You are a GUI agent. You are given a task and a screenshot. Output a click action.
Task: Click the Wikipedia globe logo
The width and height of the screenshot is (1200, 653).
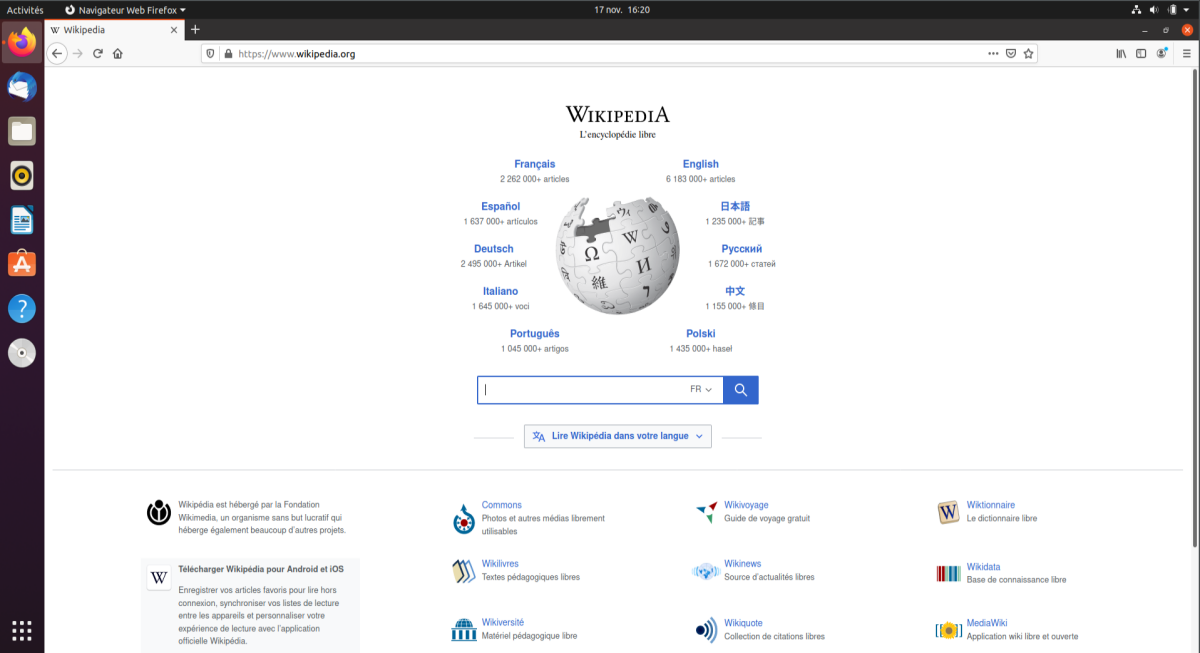(x=617, y=254)
